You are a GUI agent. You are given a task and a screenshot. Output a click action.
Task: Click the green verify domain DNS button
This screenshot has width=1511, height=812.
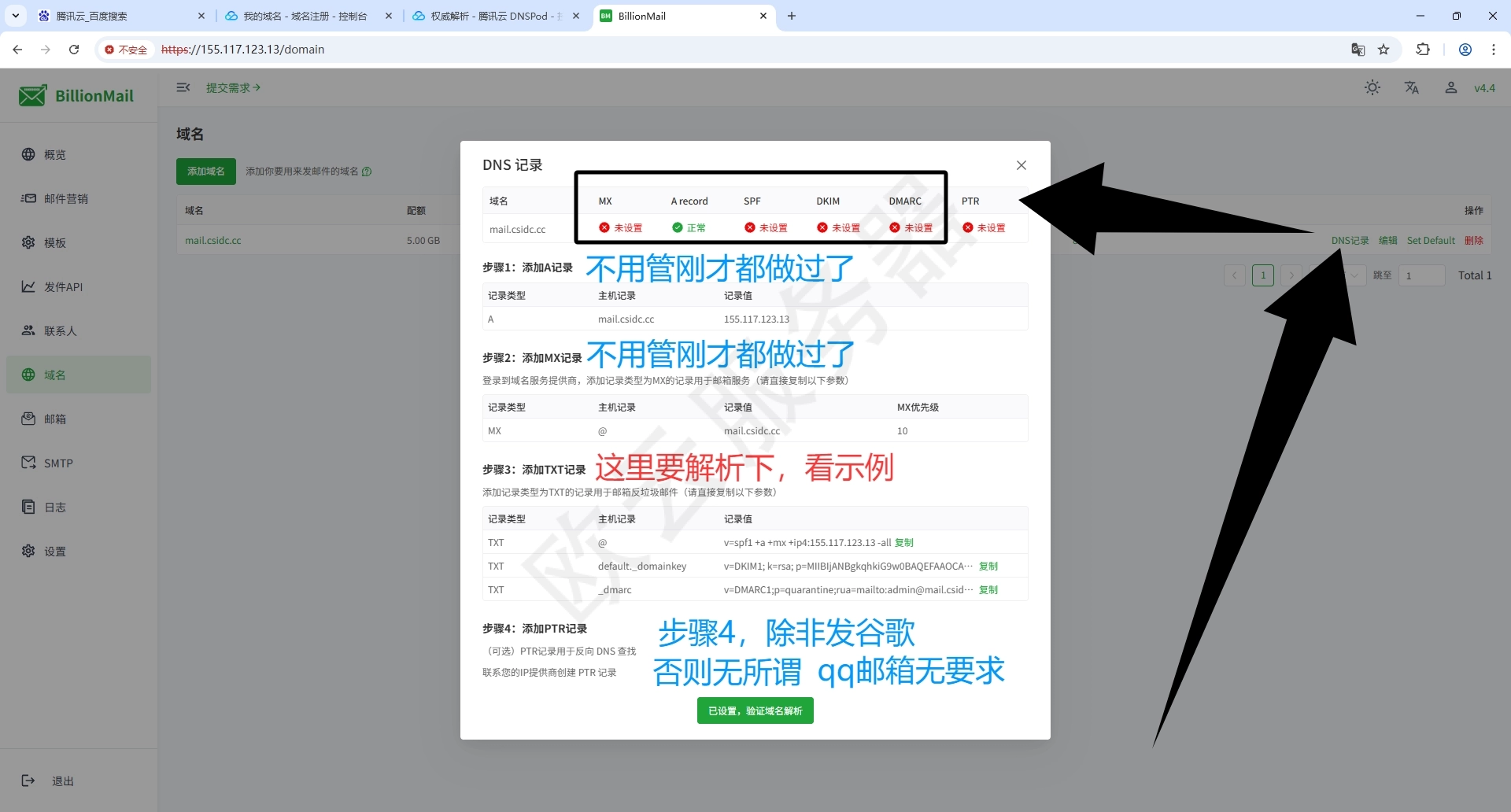(755, 710)
